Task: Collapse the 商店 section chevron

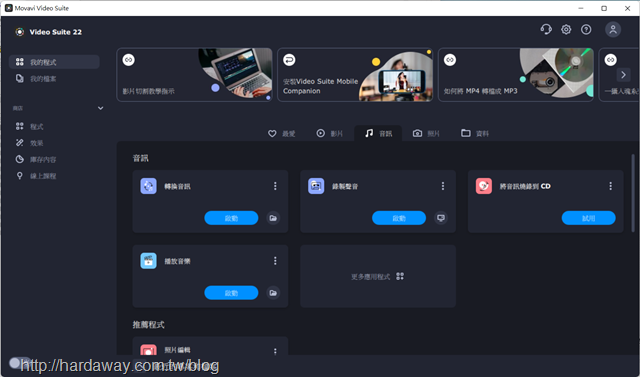Action: [100, 108]
